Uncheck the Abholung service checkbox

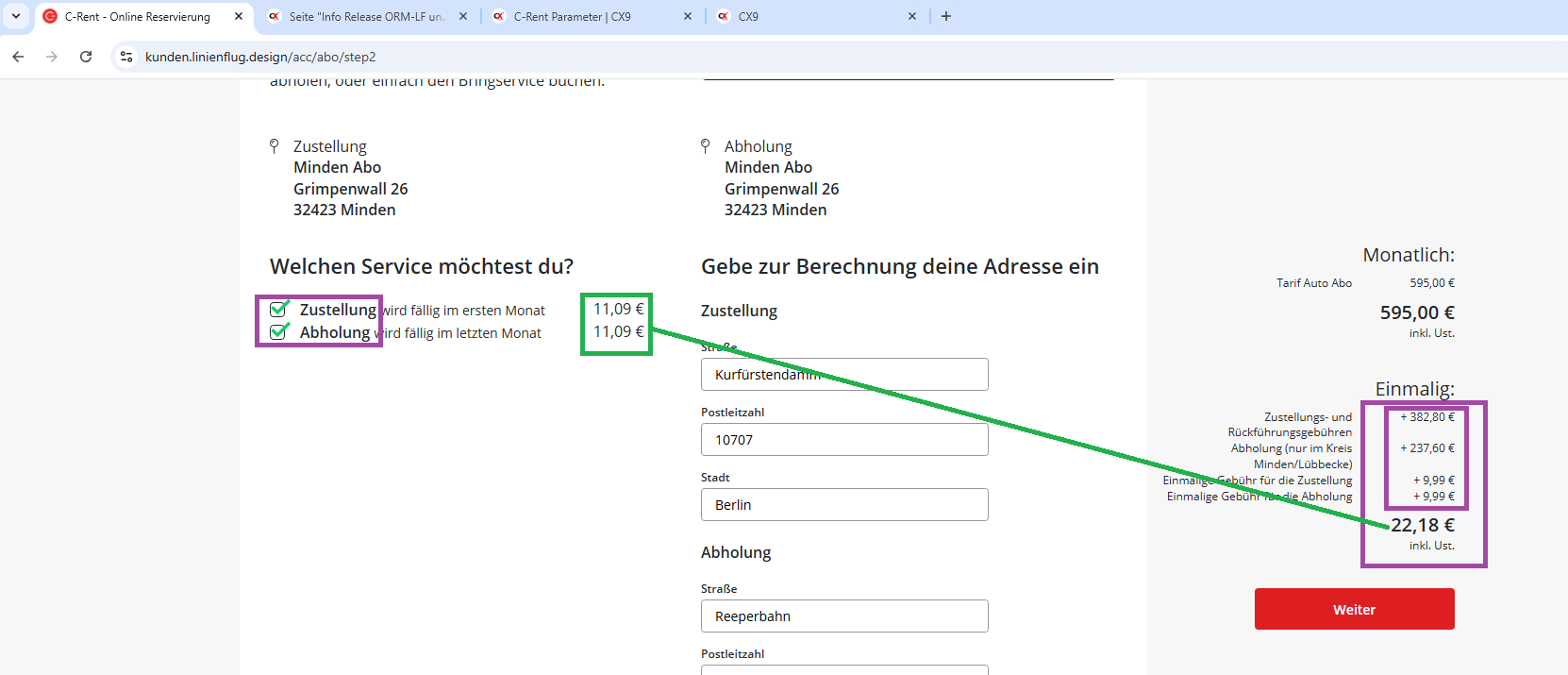coord(278,332)
